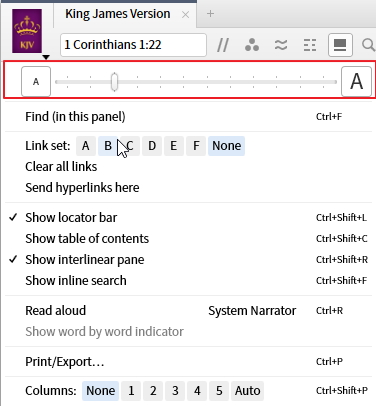Open the KJV resource panel menu icon
The height and width of the screenshot is (406, 376).
point(27,32)
